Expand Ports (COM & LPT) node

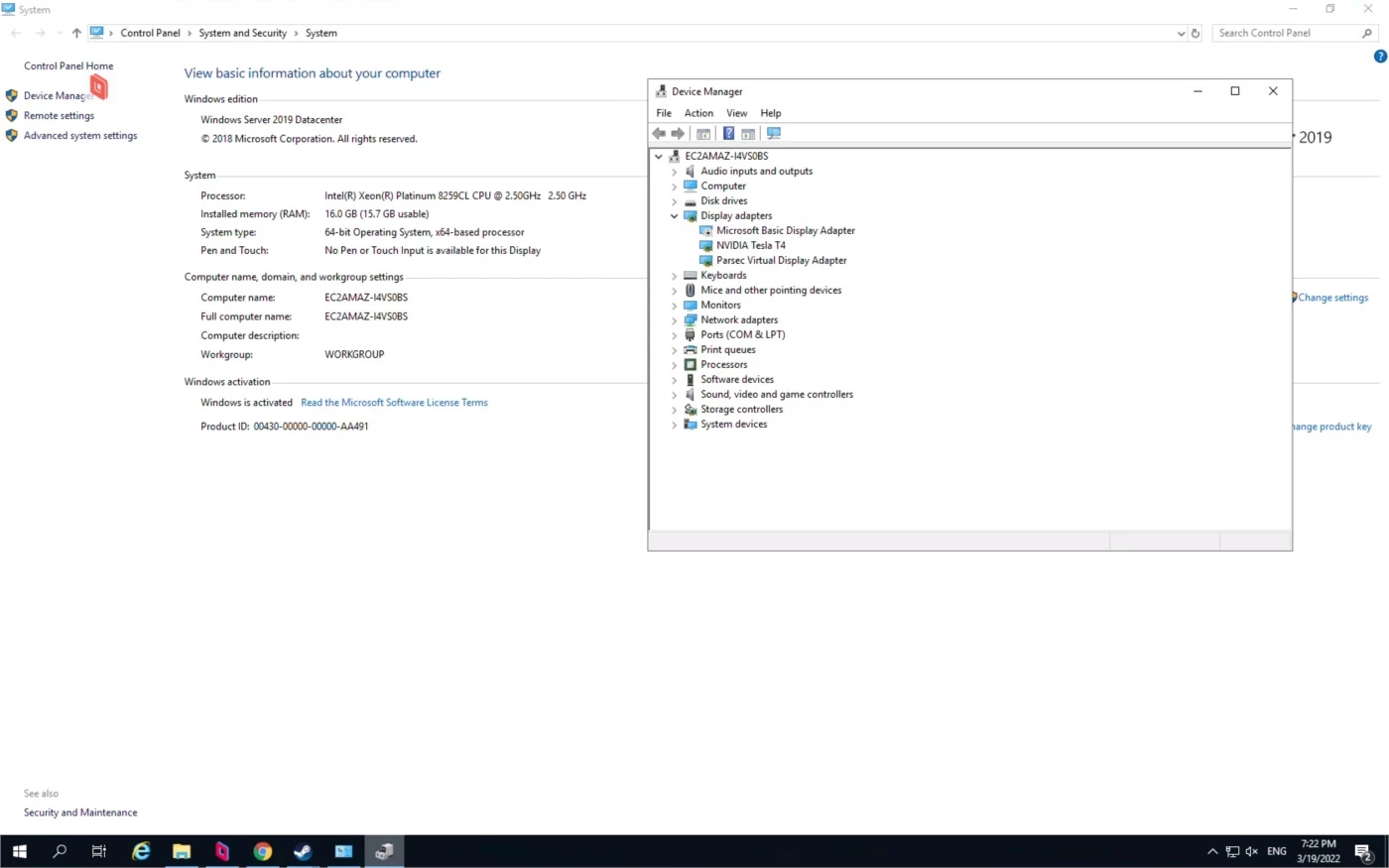pos(675,334)
